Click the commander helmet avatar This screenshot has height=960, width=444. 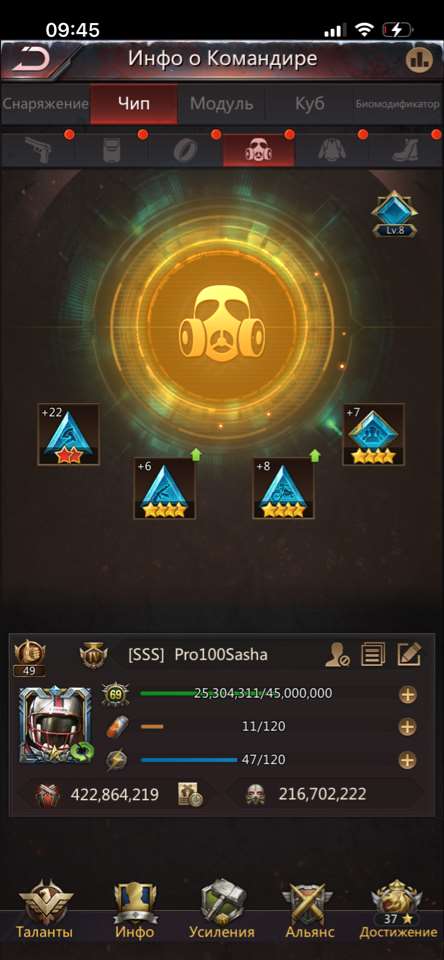click(55, 724)
